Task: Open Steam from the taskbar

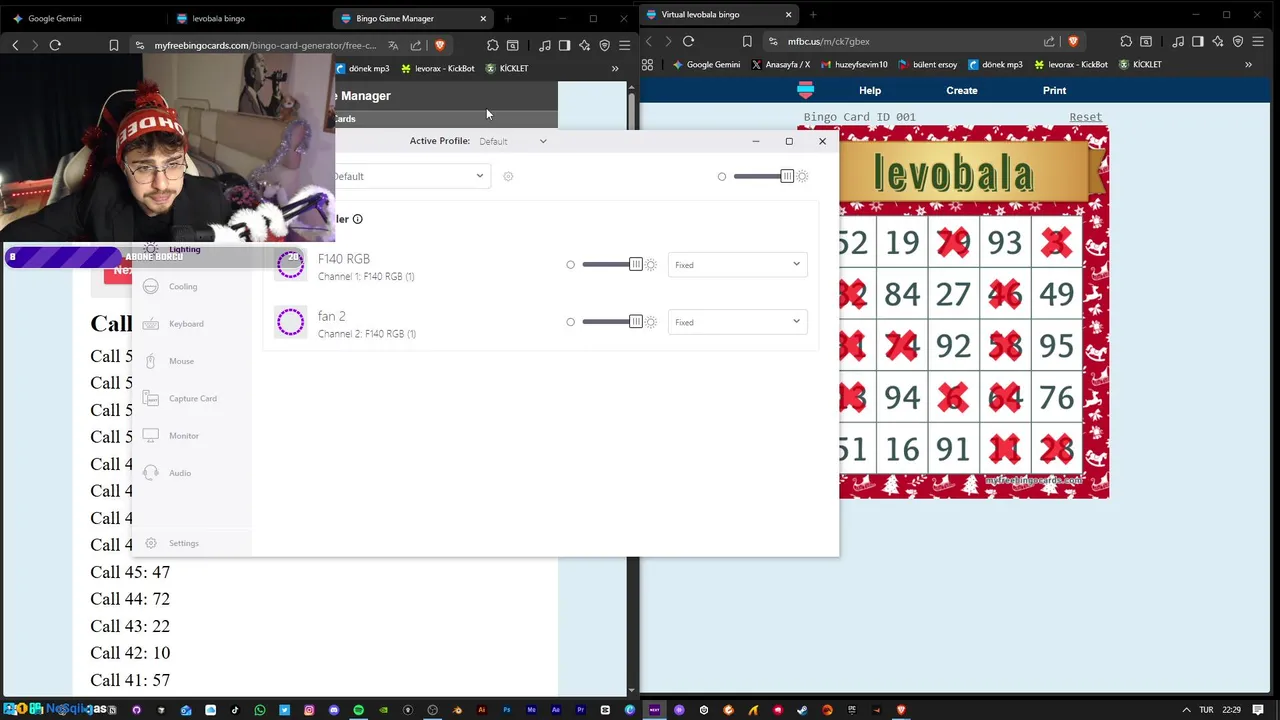Action: [802, 710]
